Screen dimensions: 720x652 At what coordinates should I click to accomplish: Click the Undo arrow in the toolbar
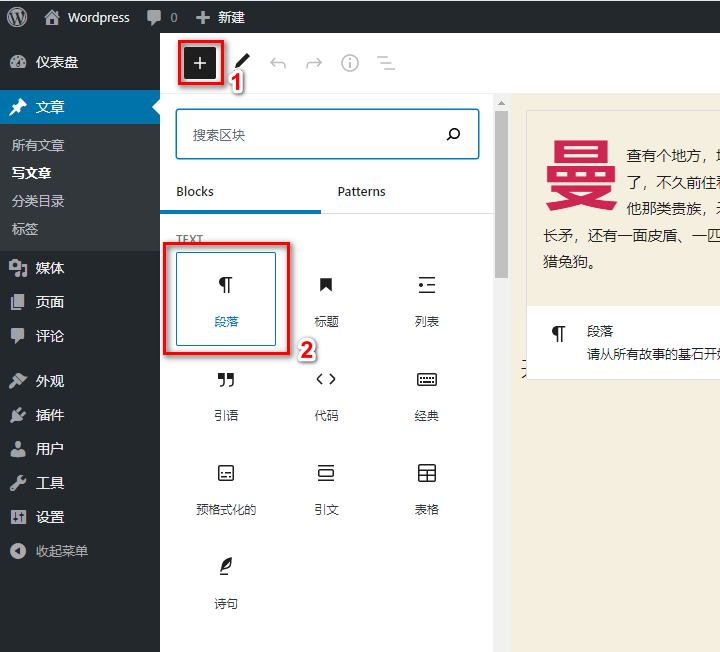coord(278,63)
